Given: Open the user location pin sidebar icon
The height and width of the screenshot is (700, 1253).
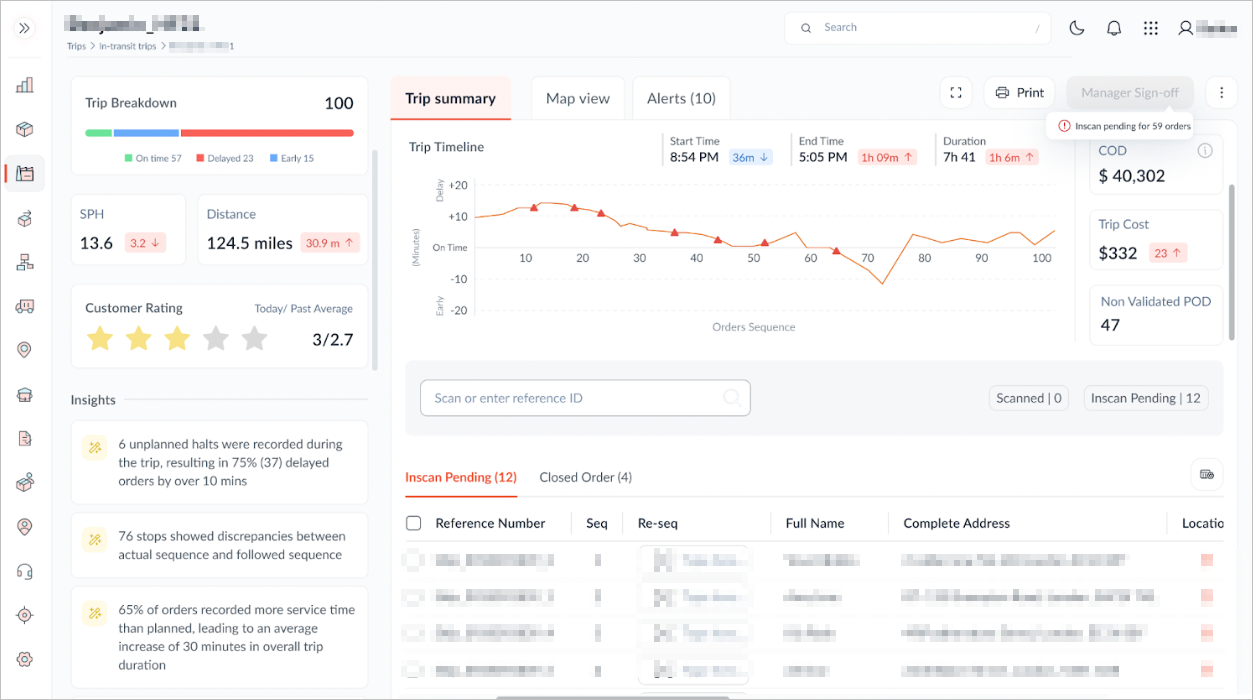Looking at the screenshot, I should 25,526.
